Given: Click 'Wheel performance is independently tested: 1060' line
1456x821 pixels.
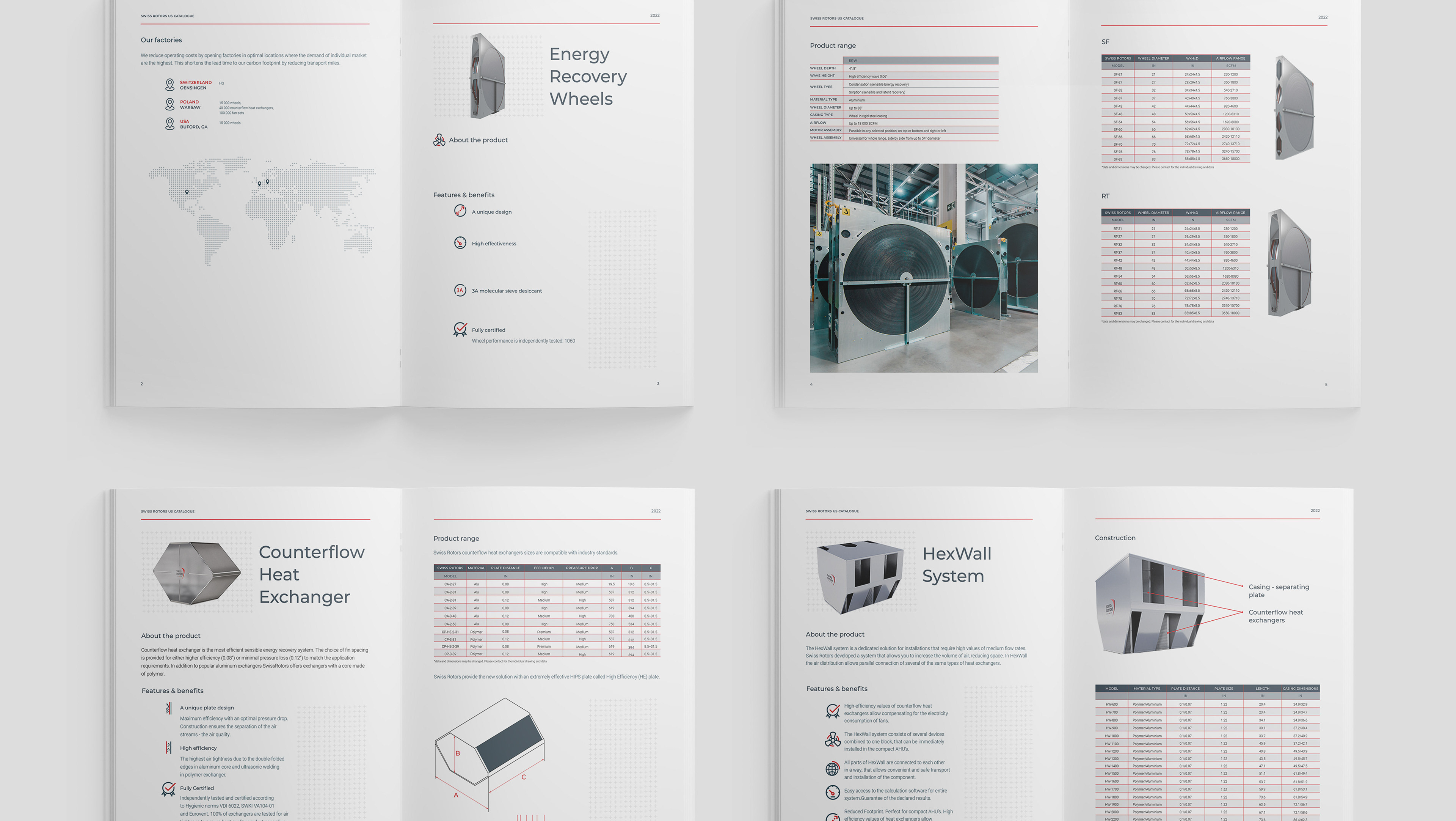Looking at the screenshot, I should 523,341.
